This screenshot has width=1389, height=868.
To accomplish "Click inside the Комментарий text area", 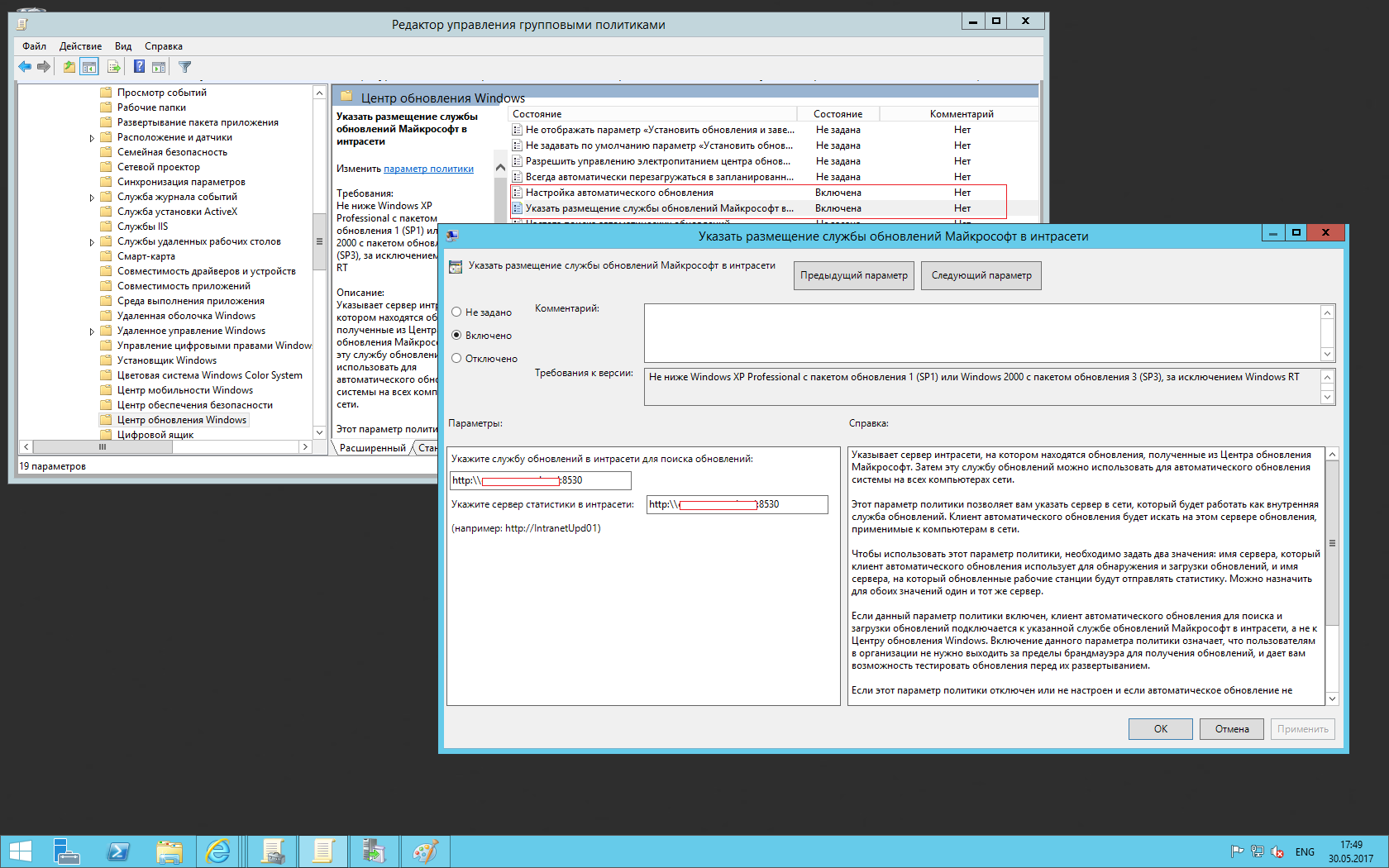I will (x=982, y=333).
